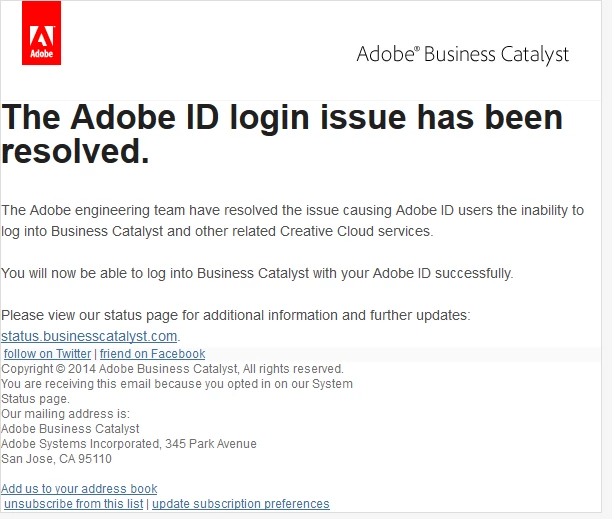Click the paragraph starting 'The Adobe engineering team'

[292, 220]
